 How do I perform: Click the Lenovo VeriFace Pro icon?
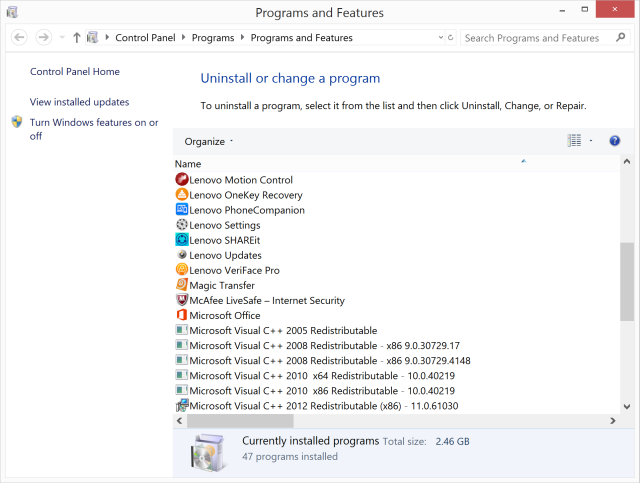pyautogui.click(x=182, y=270)
